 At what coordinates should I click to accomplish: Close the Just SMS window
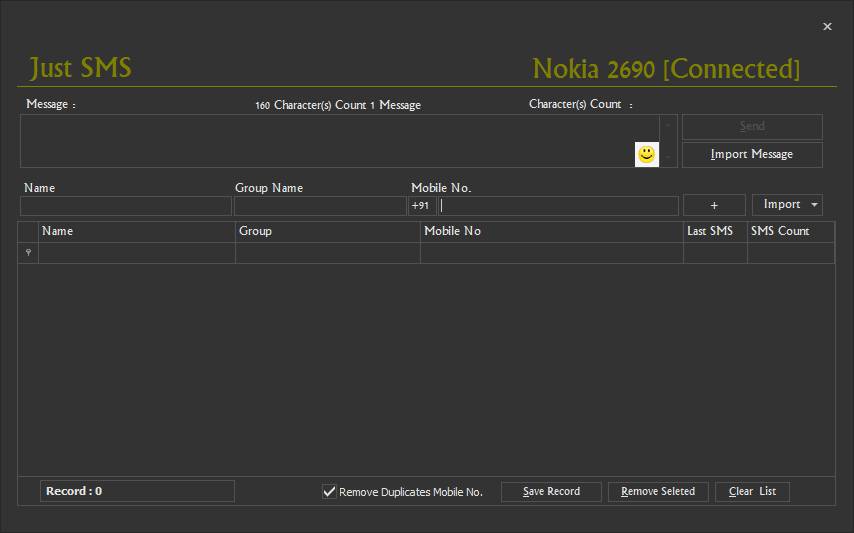[827, 26]
